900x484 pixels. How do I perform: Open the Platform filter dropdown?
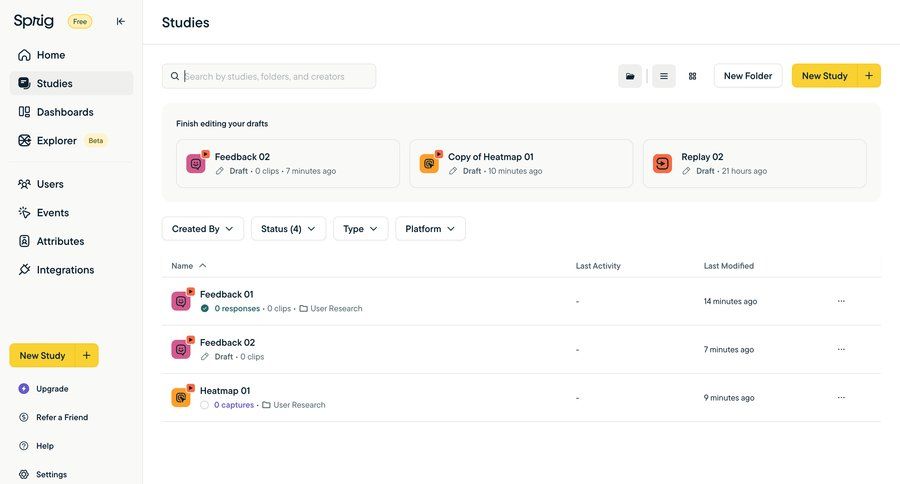coord(430,229)
